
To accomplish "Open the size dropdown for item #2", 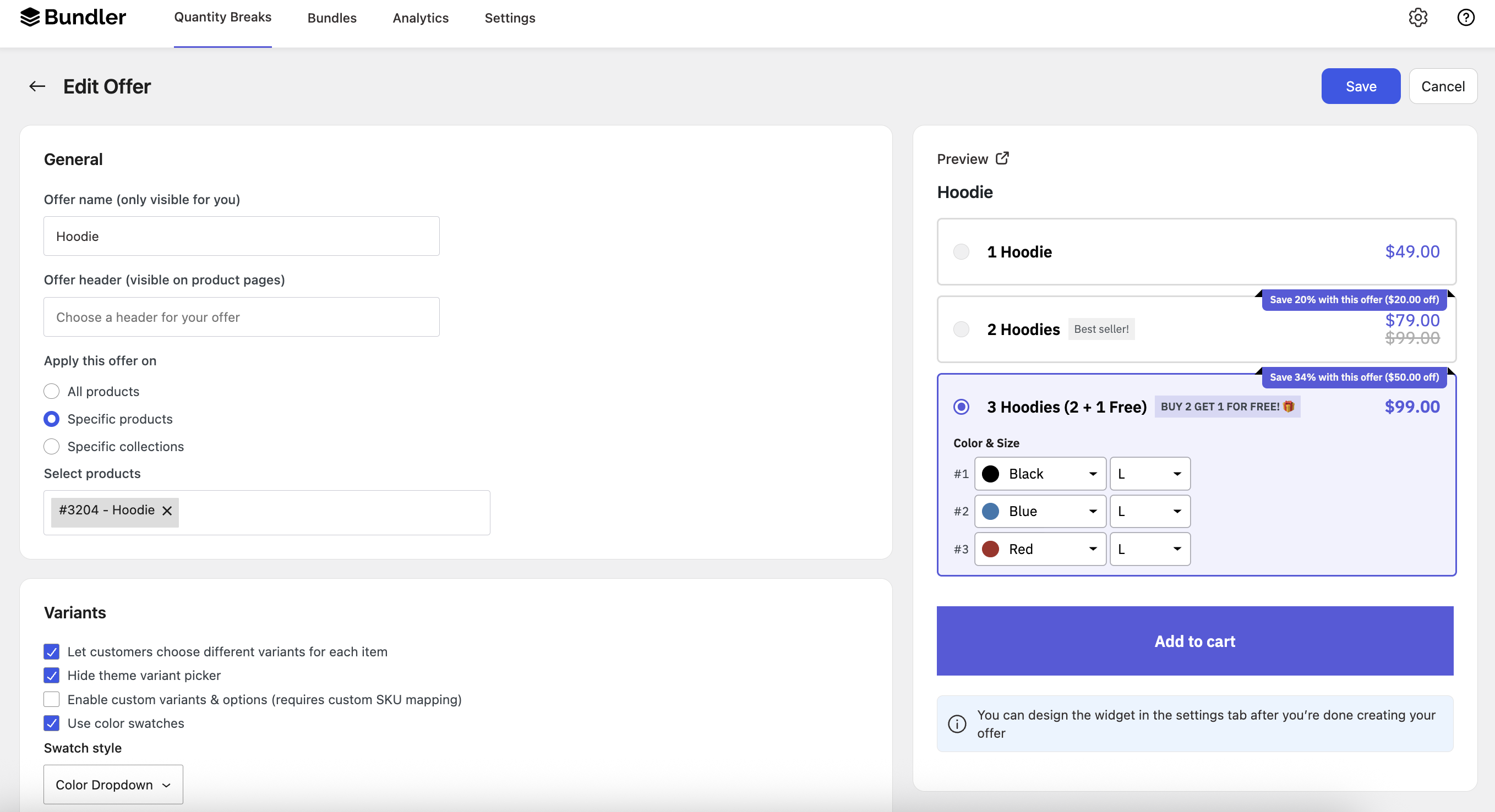I will point(1150,511).
